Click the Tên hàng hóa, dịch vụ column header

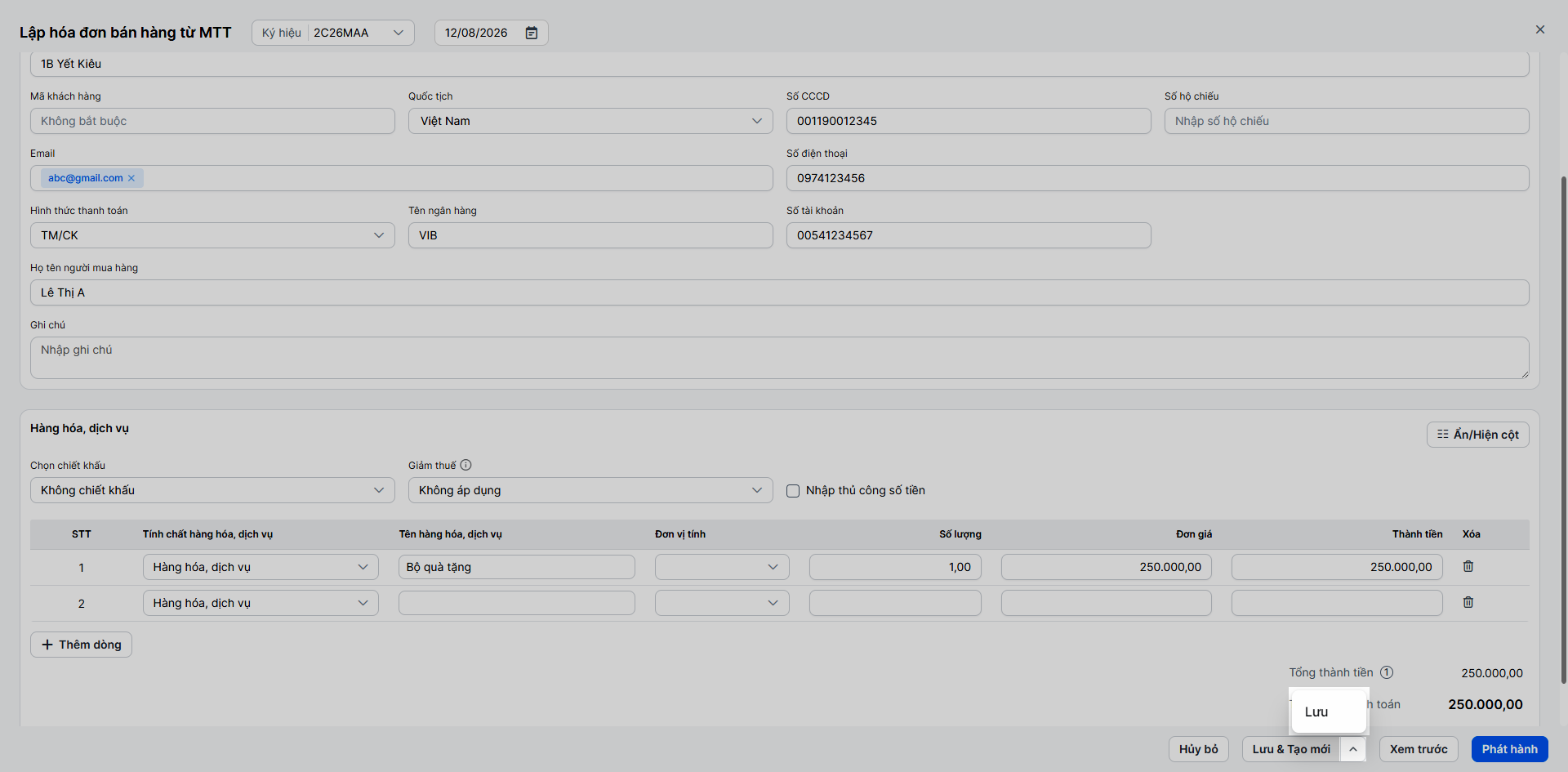click(450, 534)
